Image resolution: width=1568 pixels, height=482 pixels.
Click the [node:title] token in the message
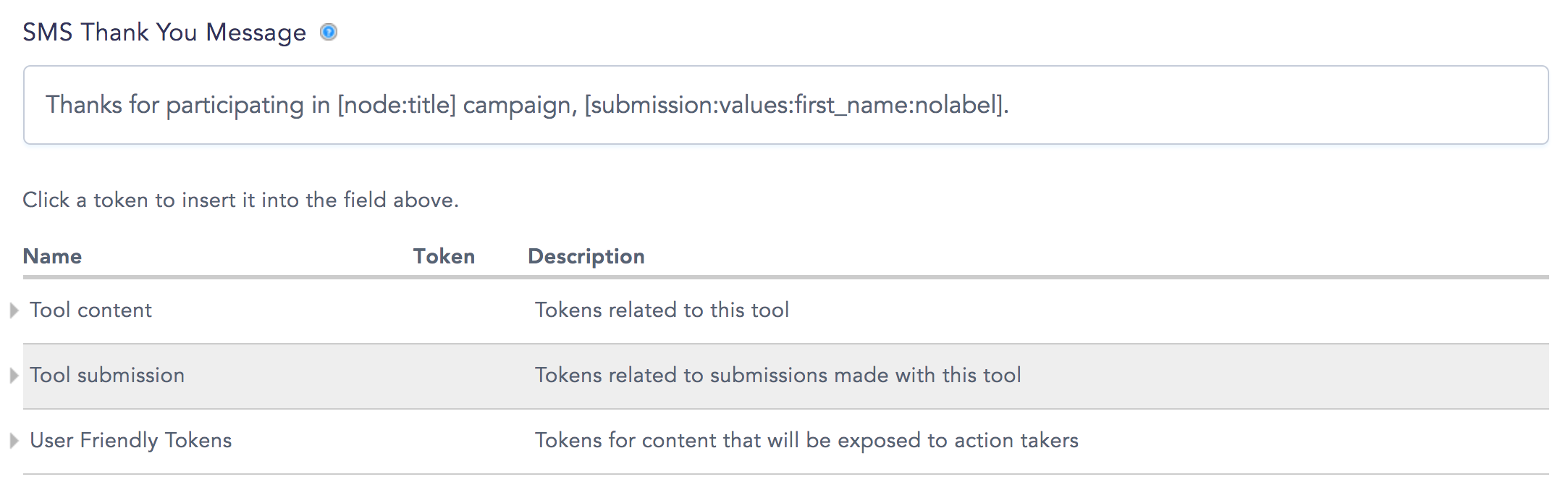click(x=397, y=105)
